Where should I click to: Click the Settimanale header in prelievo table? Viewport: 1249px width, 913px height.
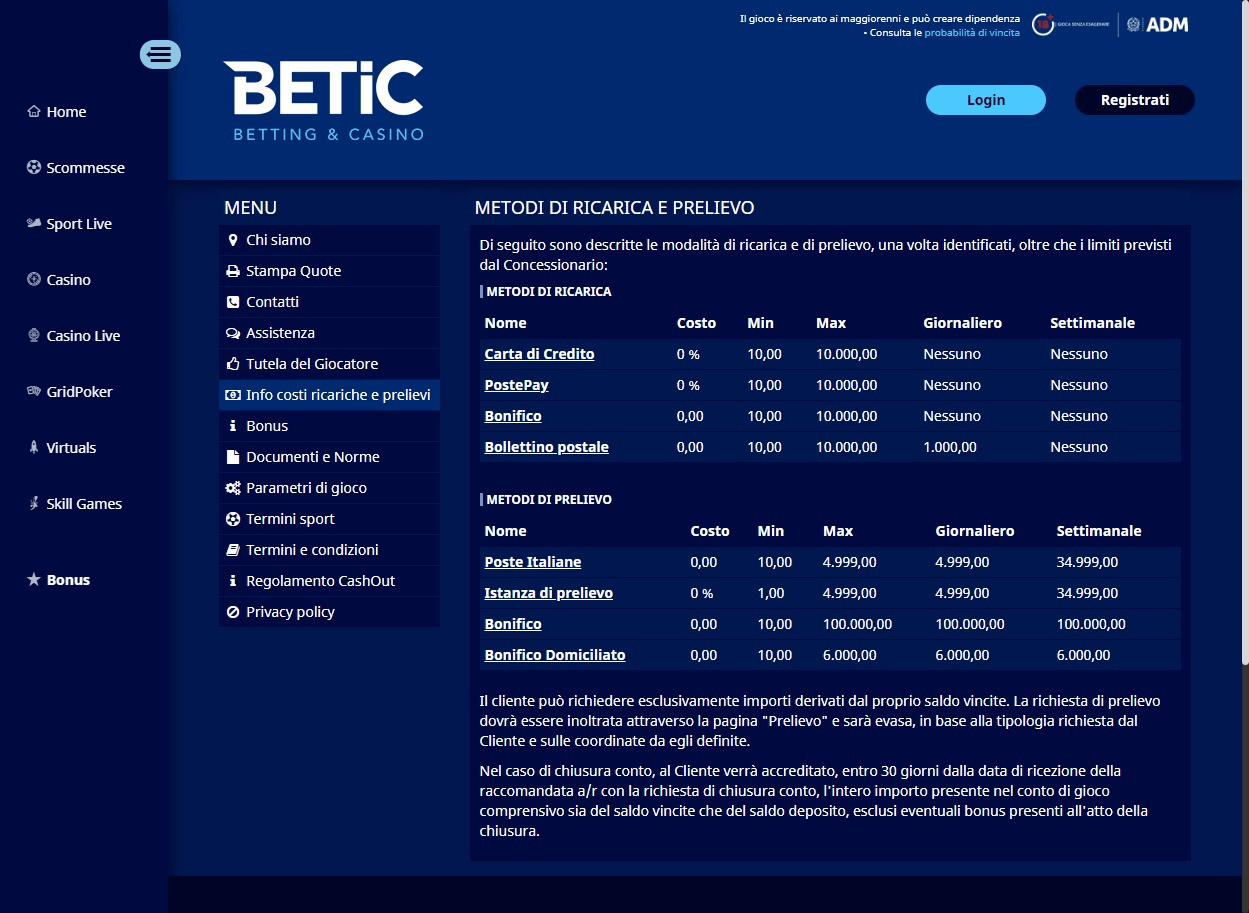[x=1099, y=531]
